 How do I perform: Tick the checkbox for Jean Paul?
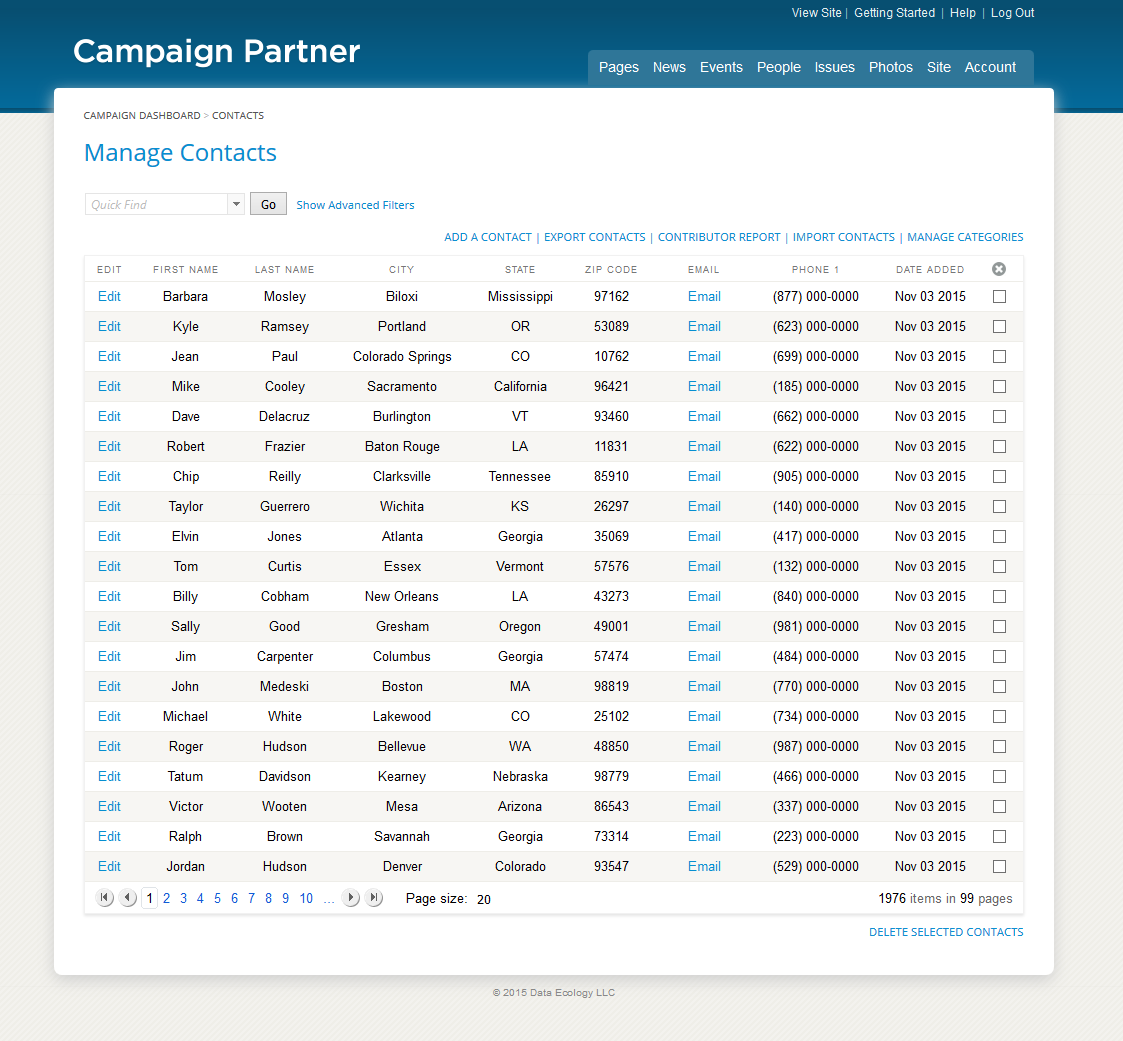coord(999,357)
